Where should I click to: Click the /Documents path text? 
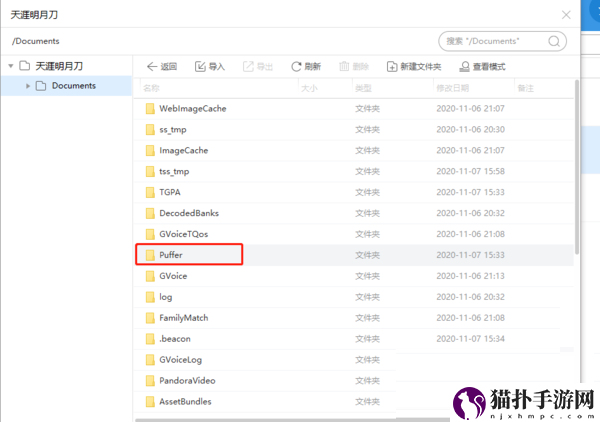click(36, 41)
